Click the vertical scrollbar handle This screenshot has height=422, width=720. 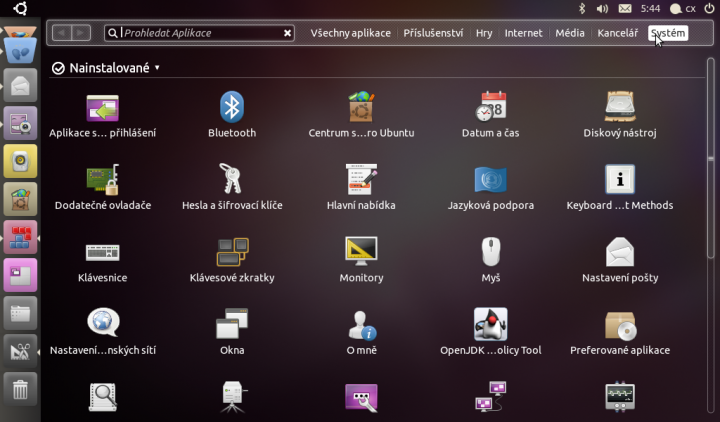711,158
